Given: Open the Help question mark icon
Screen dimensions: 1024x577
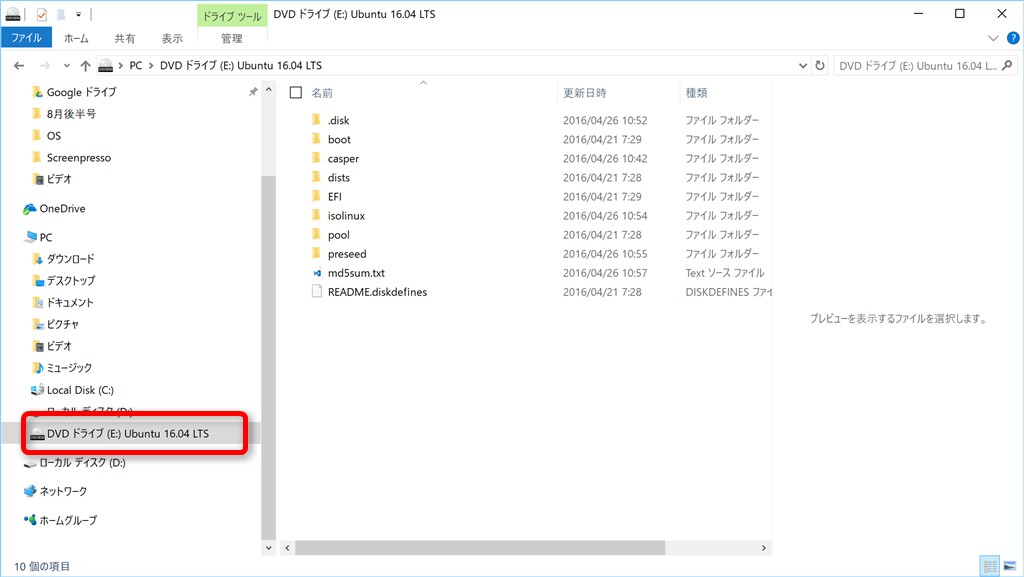Looking at the screenshot, I should click(1013, 39).
